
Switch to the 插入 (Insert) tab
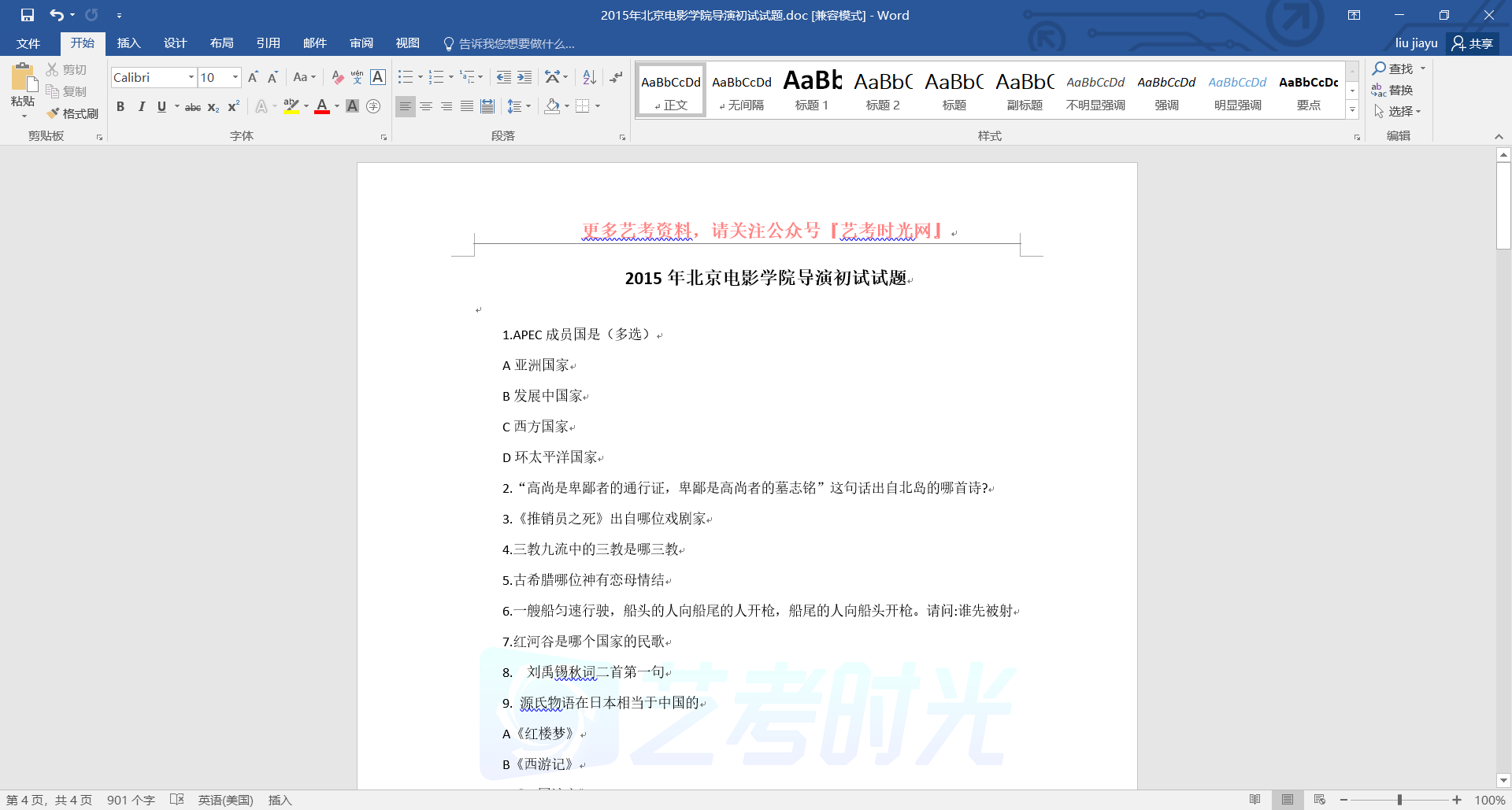click(x=128, y=43)
